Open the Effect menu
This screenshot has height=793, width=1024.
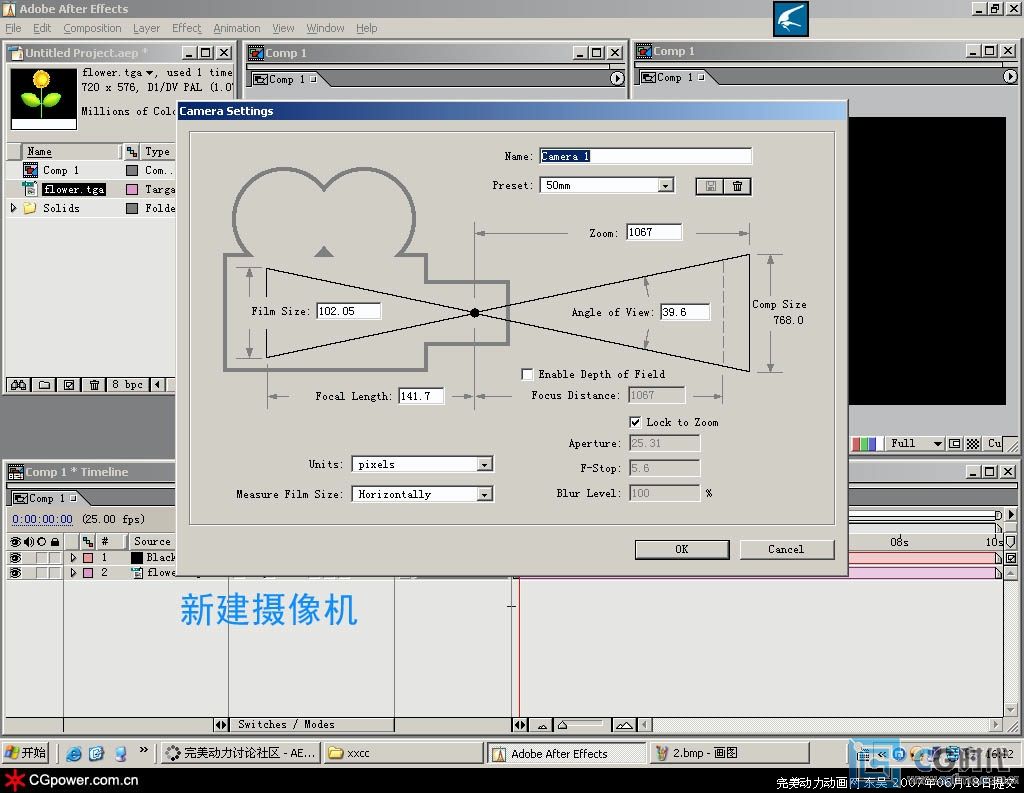point(187,28)
